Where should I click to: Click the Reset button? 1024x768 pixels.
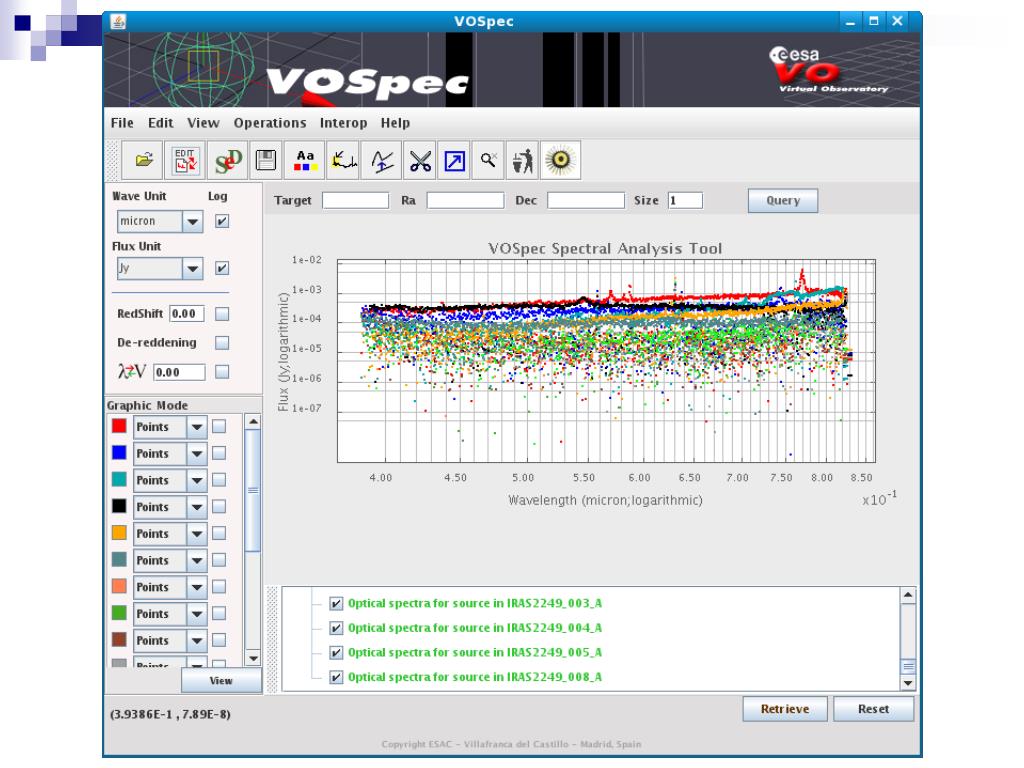[x=874, y=709]
